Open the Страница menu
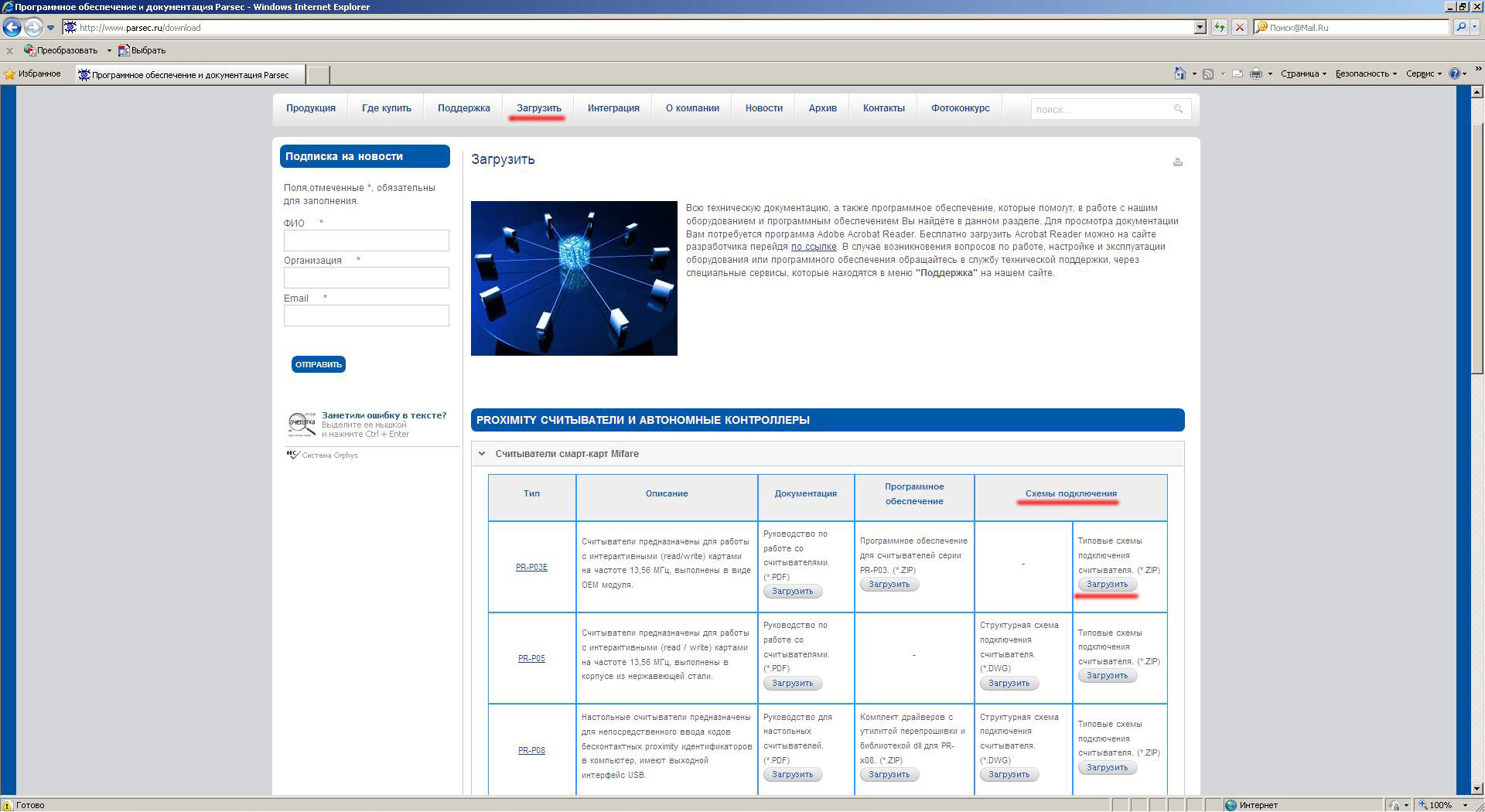 (x=1303, y=73)
